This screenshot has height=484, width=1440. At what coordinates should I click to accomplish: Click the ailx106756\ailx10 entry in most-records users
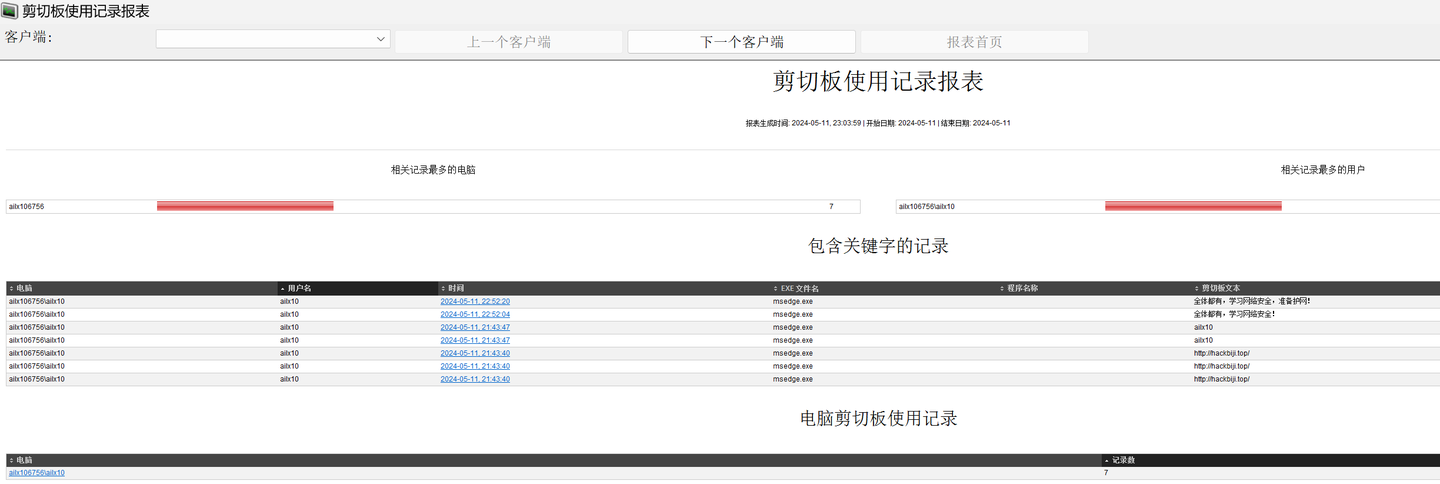[x=926, y=207]
